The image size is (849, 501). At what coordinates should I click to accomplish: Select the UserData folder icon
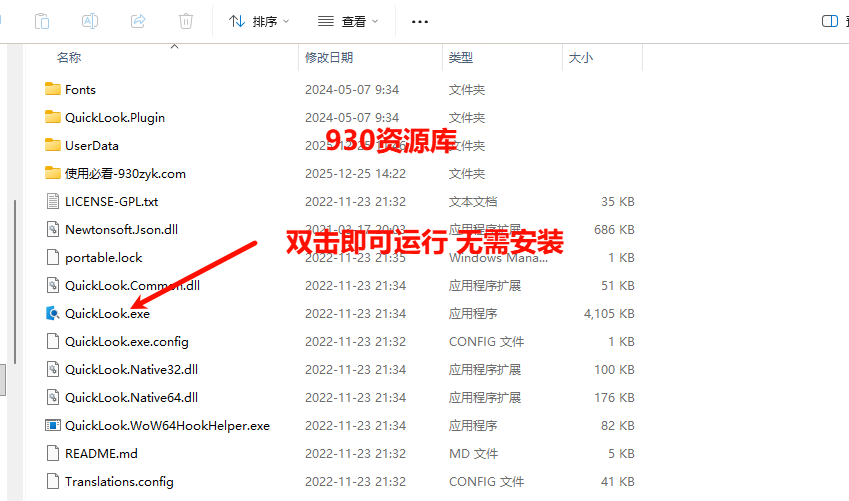(53, 145)
